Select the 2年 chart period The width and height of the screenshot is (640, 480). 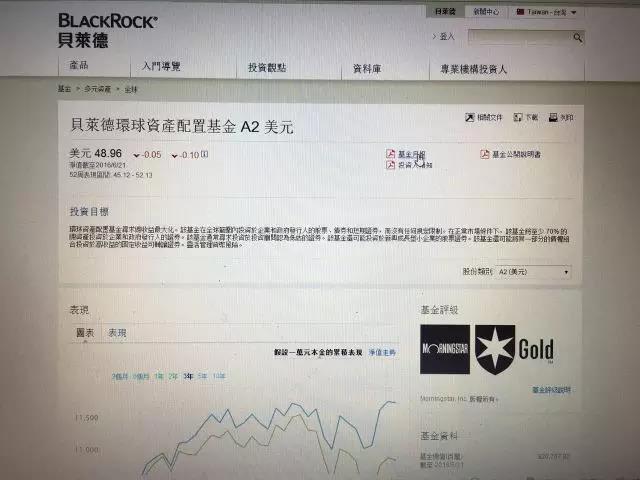click(x=173, y=376)
